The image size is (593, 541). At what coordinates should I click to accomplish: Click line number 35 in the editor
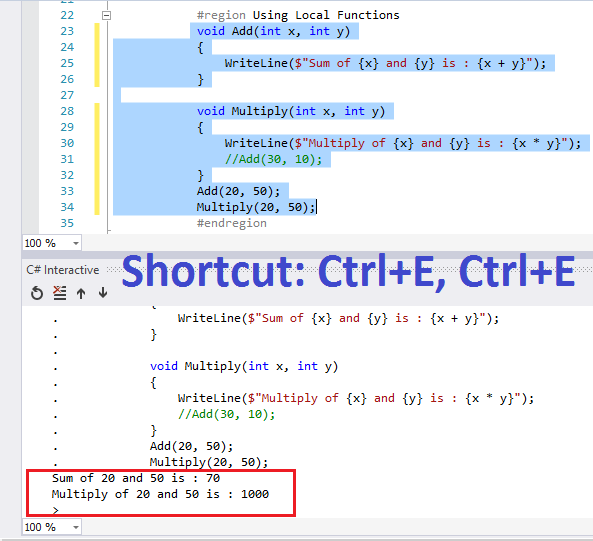pos(67,223)
